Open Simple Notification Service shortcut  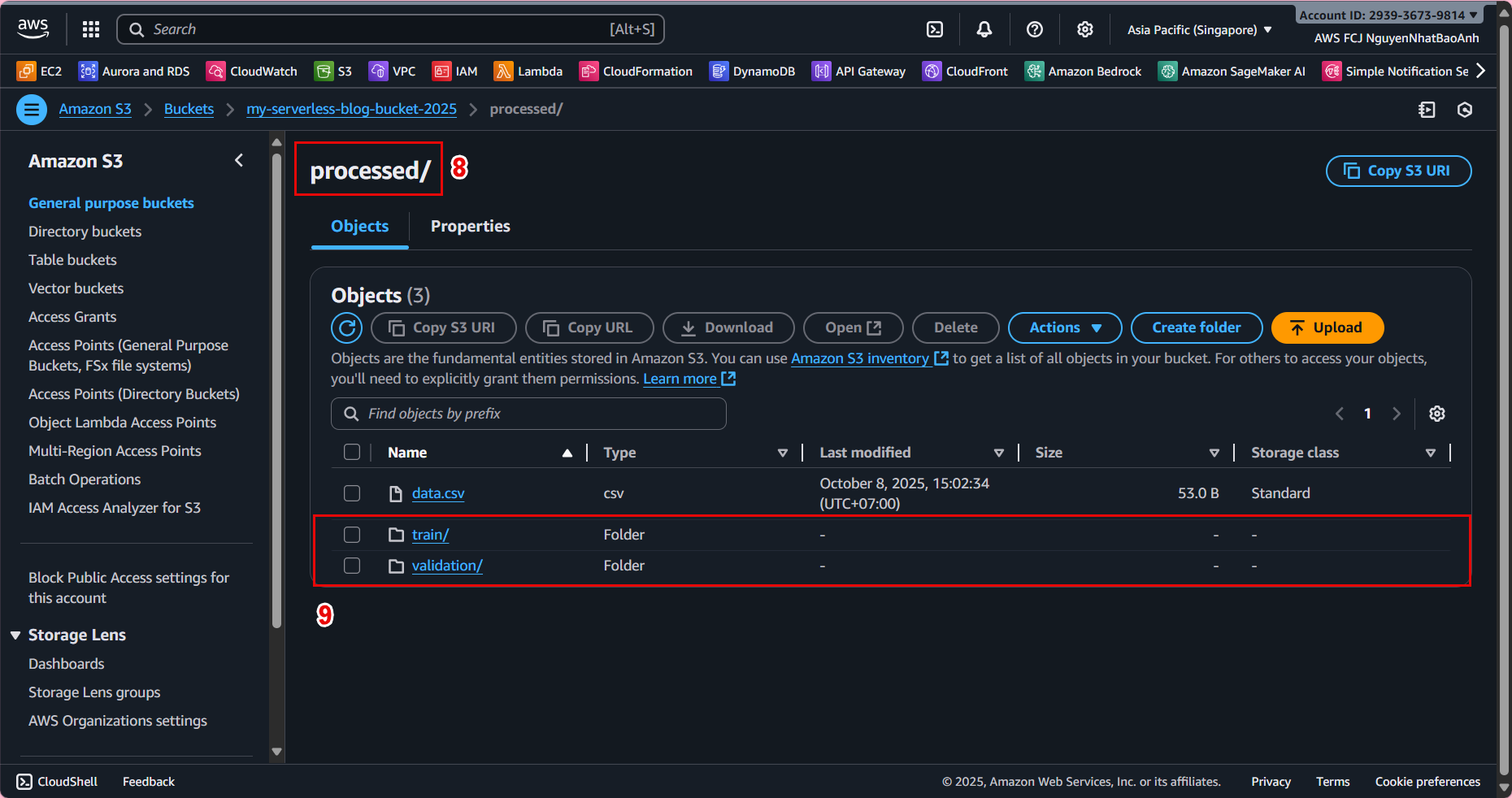point(1395,72)
